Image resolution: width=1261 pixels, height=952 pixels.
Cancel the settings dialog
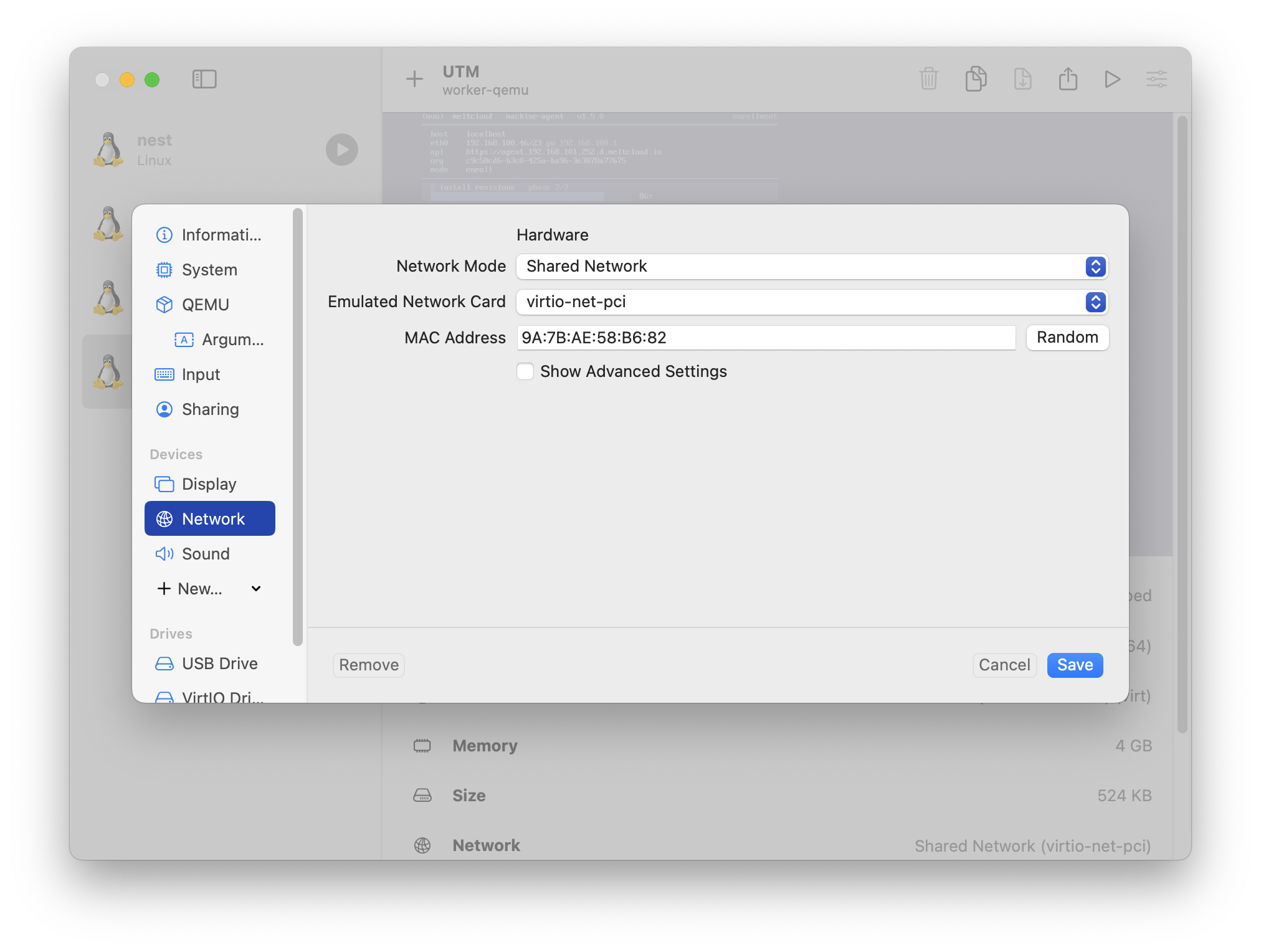1004,665
